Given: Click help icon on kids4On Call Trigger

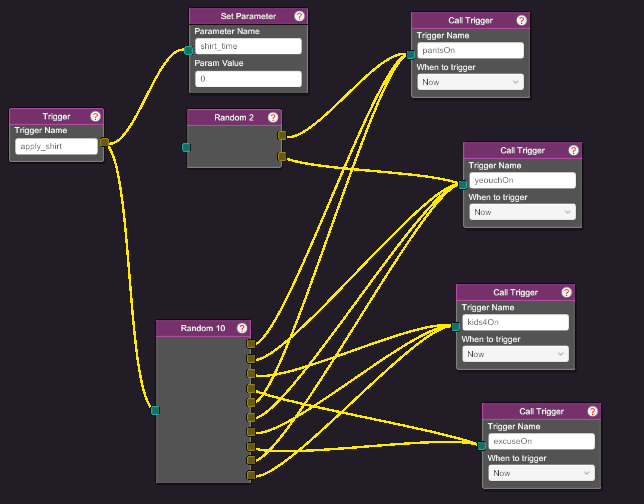Looking at the screenshot, I should click(566, 293).
